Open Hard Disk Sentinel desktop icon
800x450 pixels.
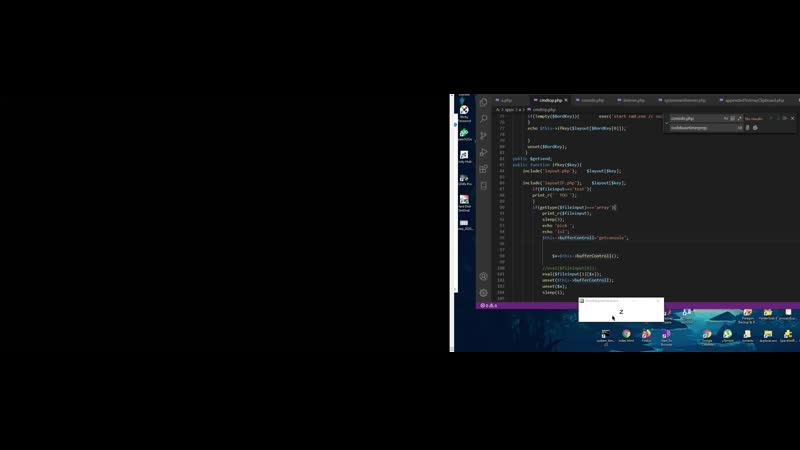[x=464, y=203]
